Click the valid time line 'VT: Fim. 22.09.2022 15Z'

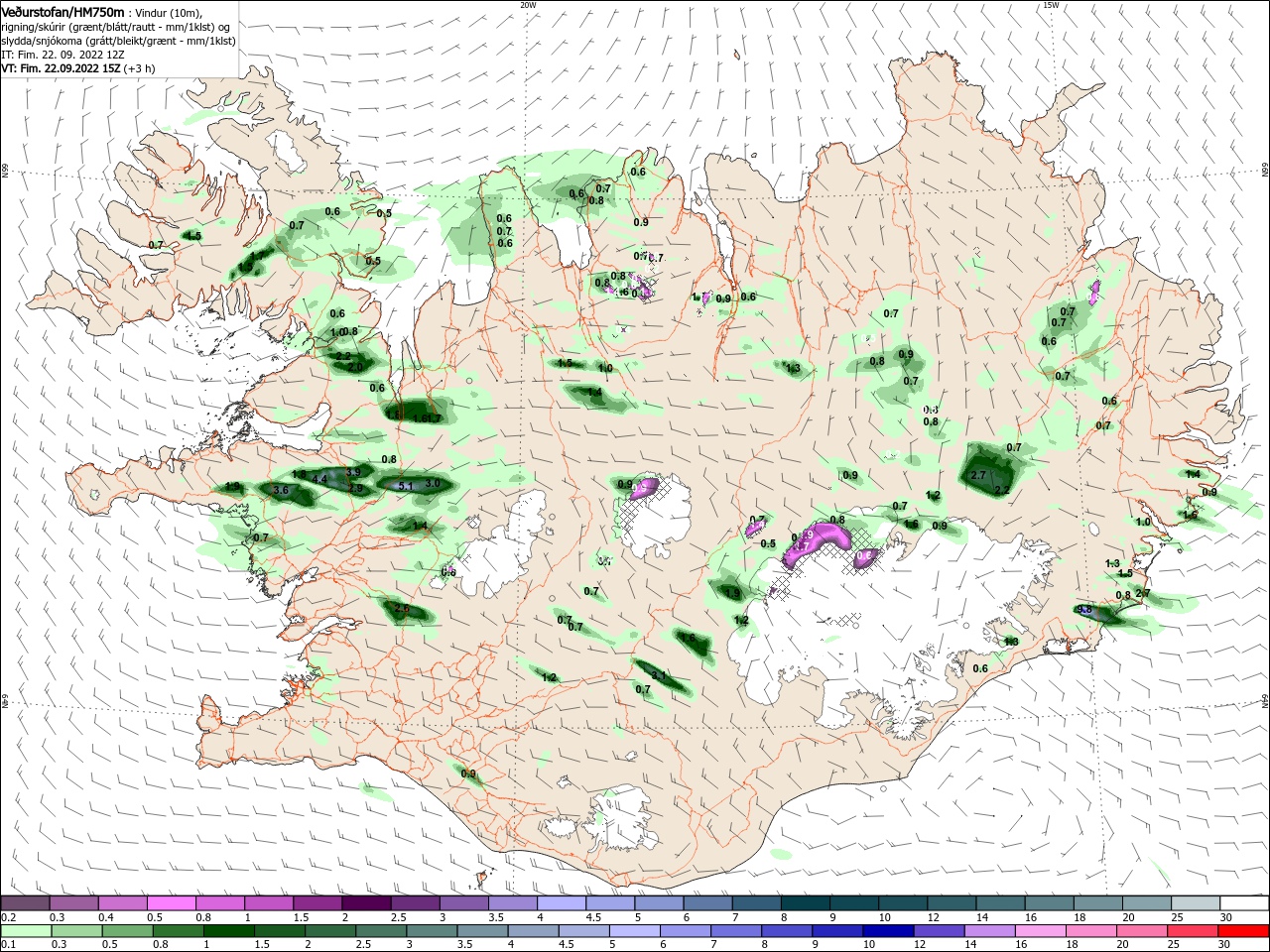[61, 68]
